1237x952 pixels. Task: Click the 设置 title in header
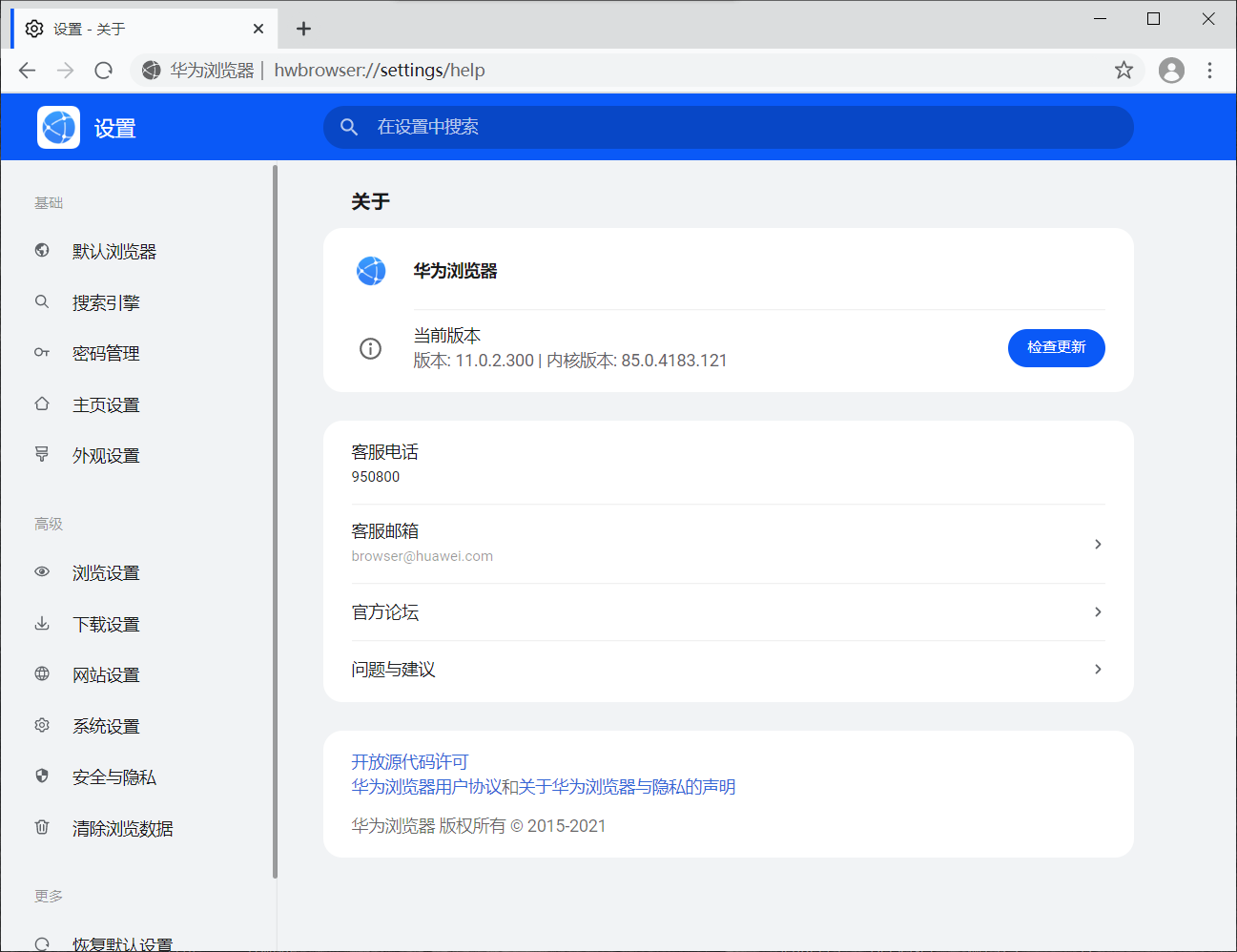tap(115, 128)
